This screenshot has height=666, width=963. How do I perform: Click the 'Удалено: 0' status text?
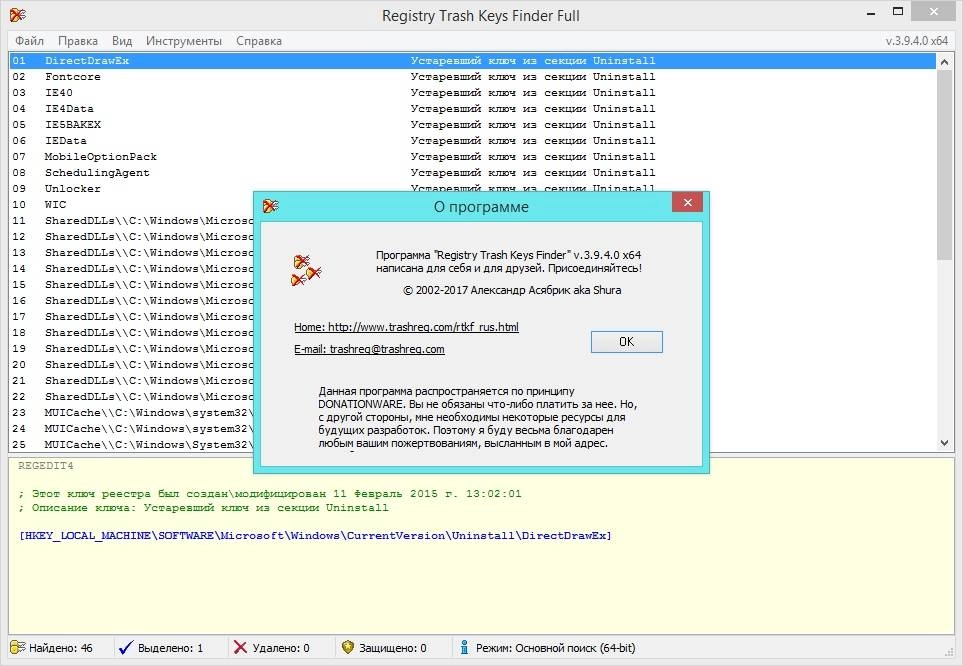point(281,648)
